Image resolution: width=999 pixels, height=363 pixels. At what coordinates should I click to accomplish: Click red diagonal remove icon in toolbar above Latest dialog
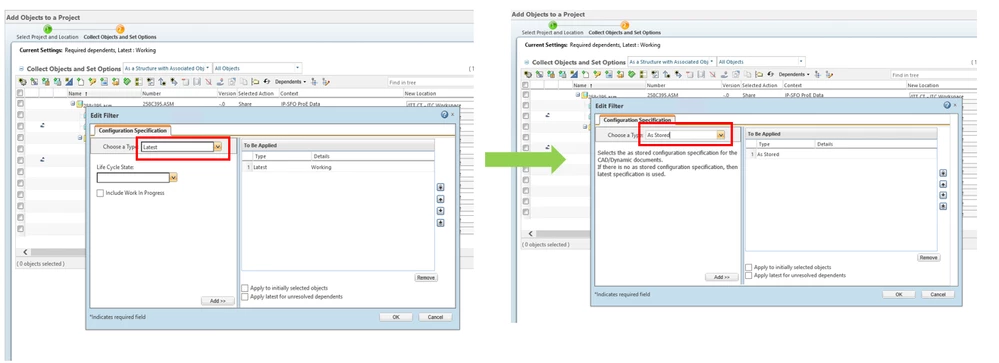208,82
